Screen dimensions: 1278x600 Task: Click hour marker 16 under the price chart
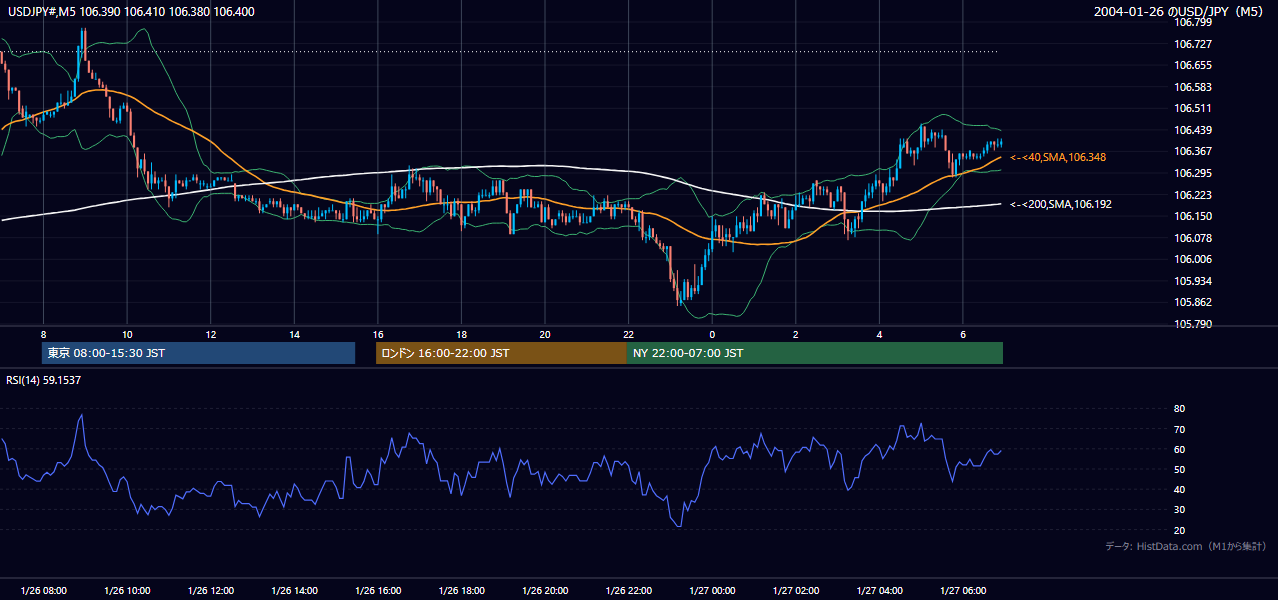[377, 334]
